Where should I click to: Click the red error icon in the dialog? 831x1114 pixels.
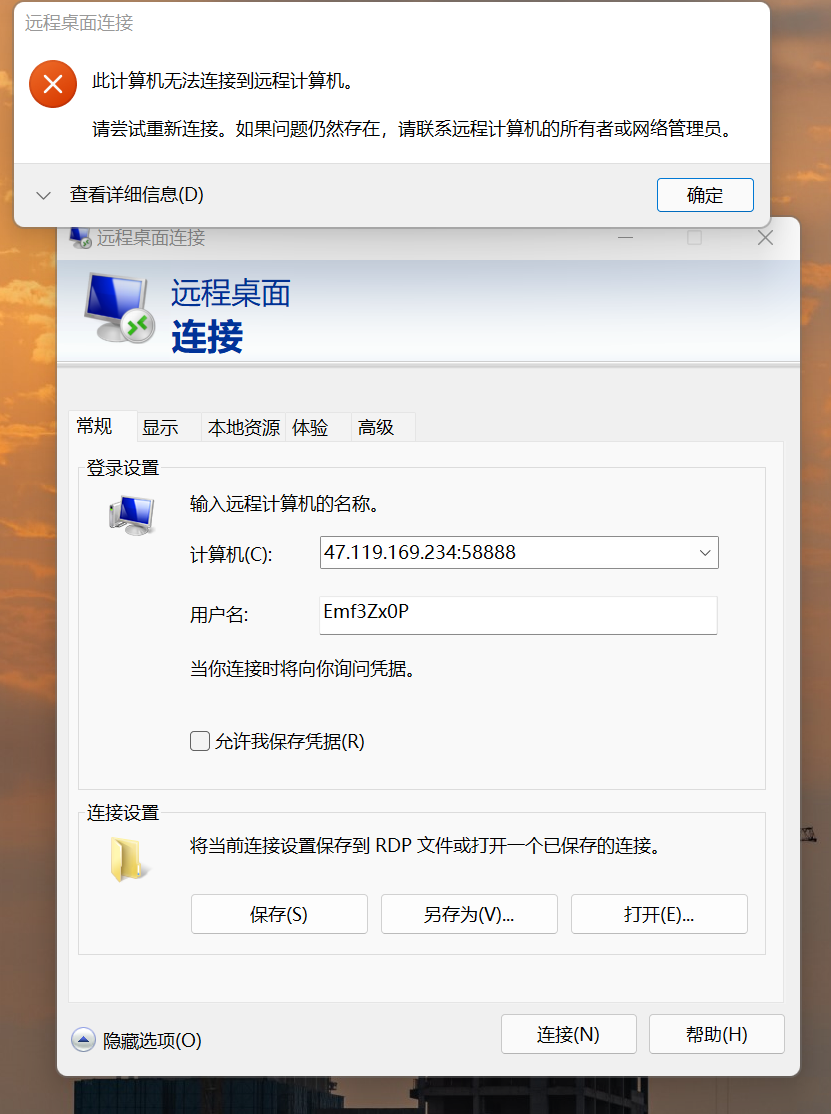(53, 85)
